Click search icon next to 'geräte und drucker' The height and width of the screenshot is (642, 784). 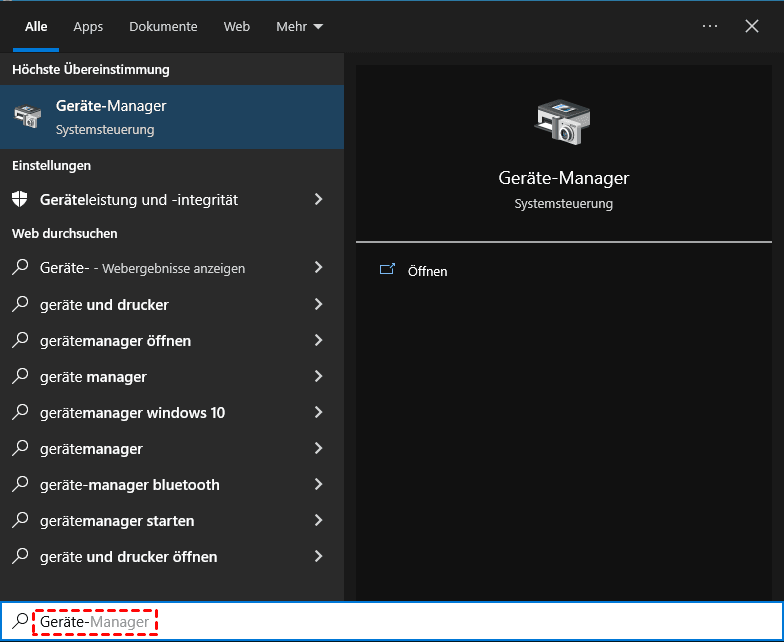tap(20, 305)
